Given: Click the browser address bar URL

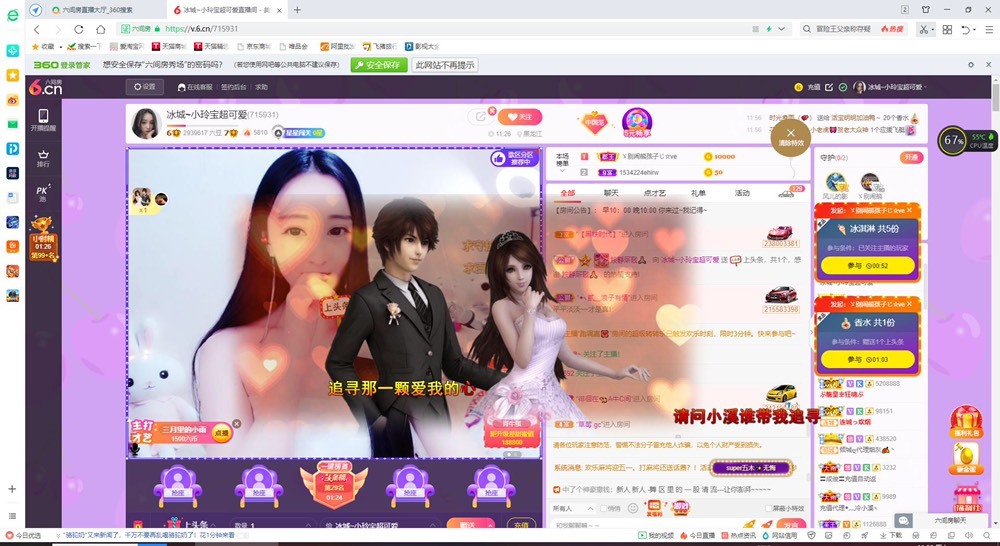Looking at the screenshot, I should 202,29.
